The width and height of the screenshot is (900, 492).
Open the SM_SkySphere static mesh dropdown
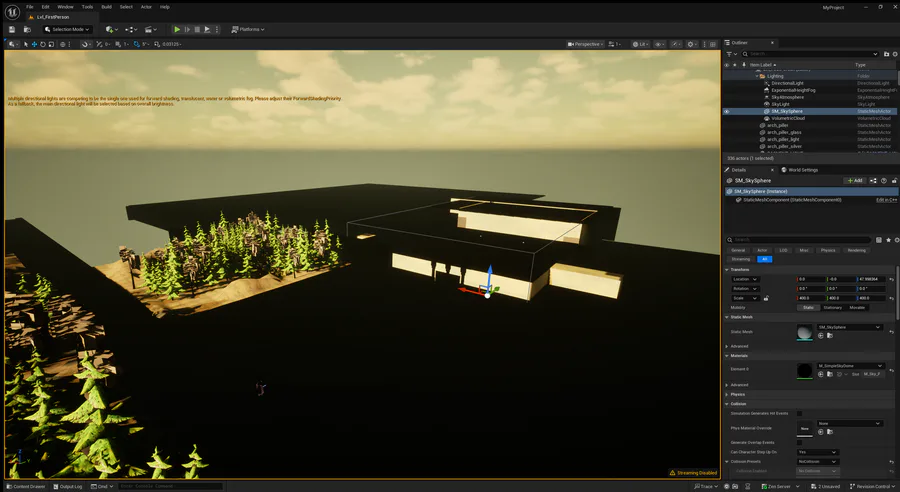(x=849, y=327)
